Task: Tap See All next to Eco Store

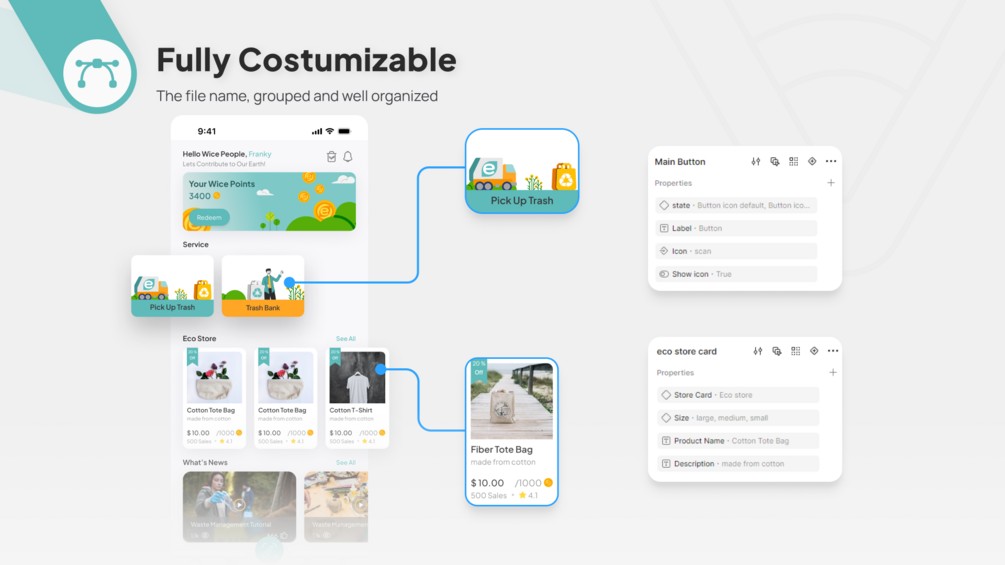Action: tap(345, 339)
